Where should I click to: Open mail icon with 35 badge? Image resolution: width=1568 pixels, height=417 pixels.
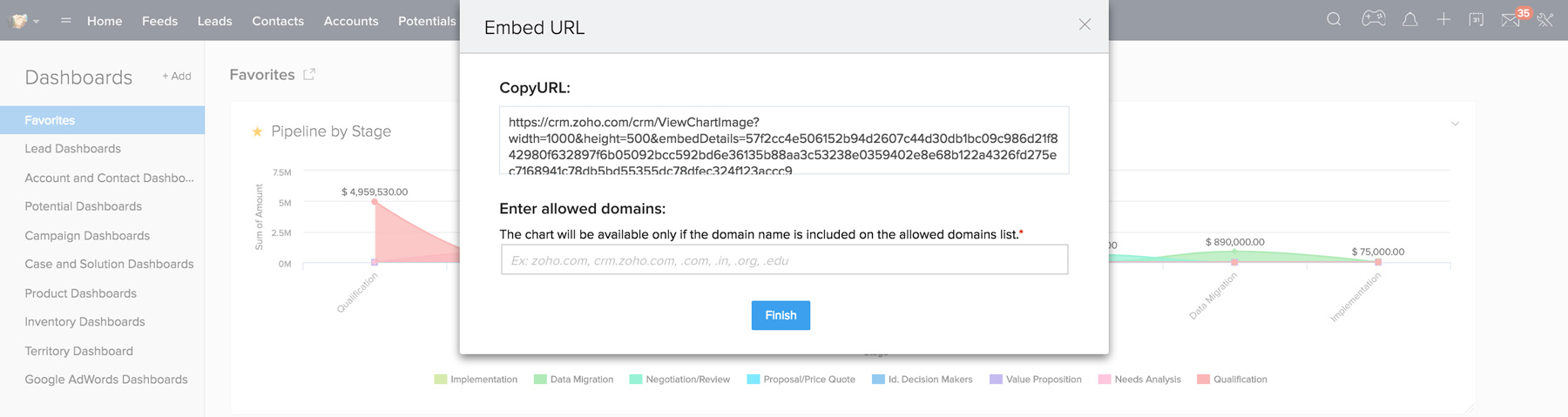tap(1511, 19)
